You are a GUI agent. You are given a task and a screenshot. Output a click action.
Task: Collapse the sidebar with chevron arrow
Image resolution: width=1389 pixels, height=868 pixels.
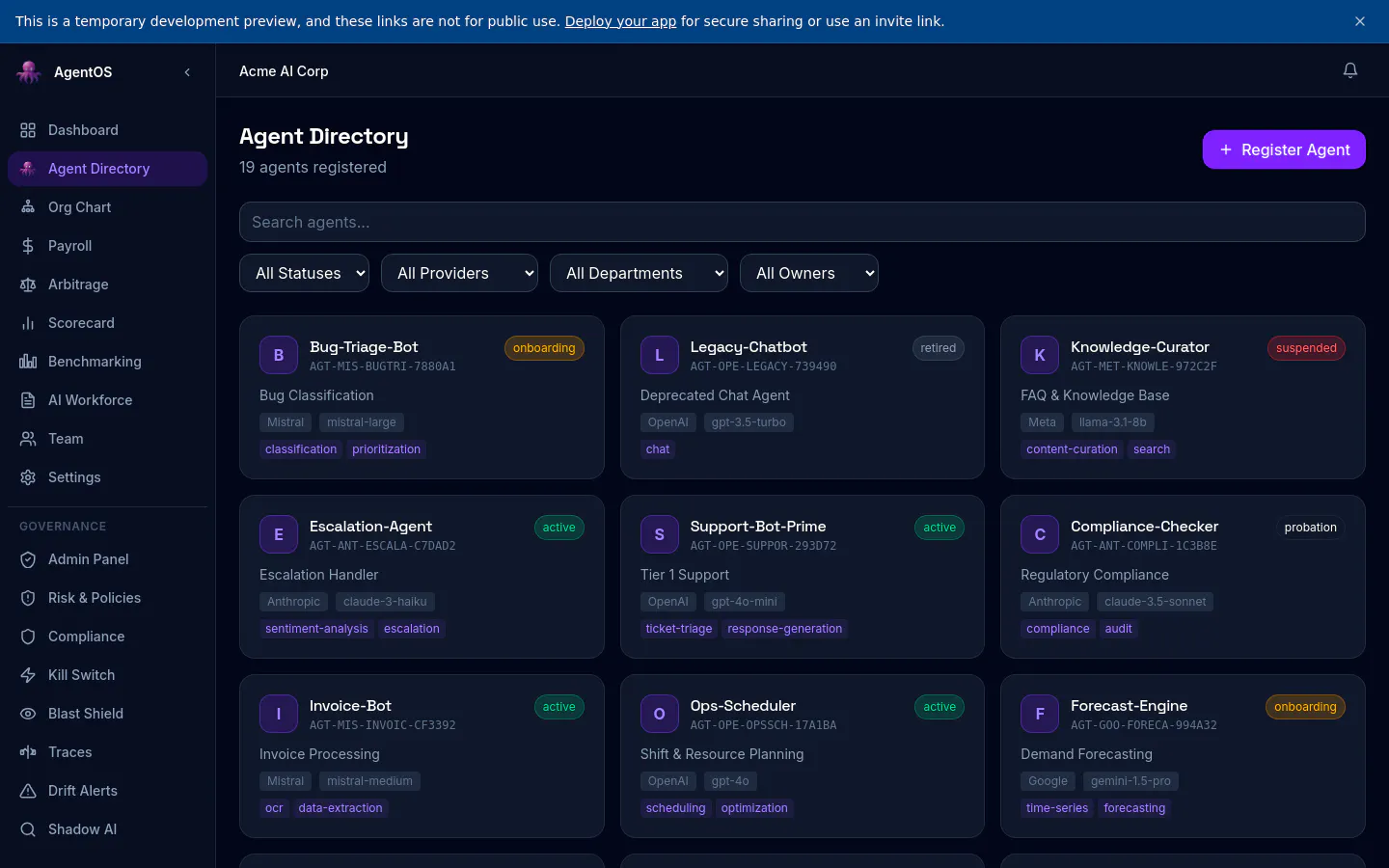pyautogui.click(x=187, y=72)
